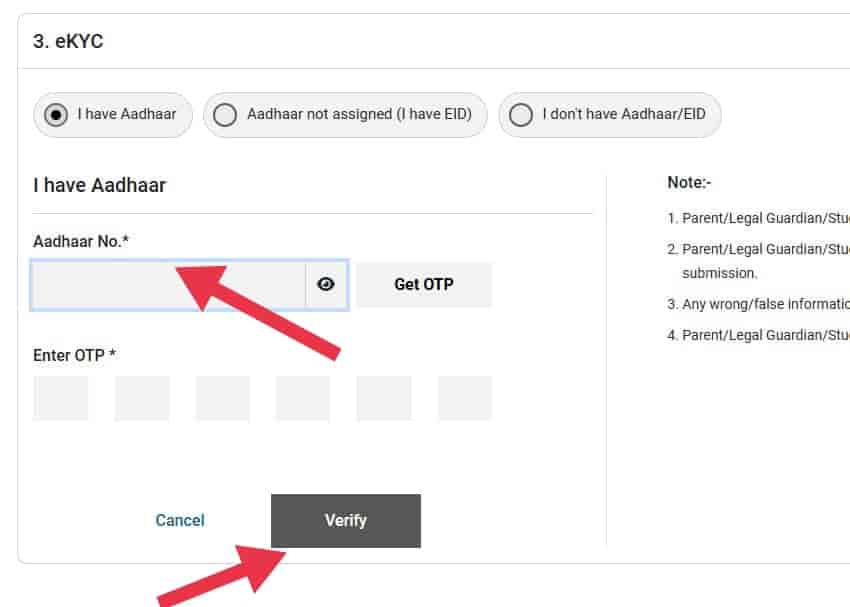
Task: Click the third OTP digit box
Action: [x=222, y=398]
